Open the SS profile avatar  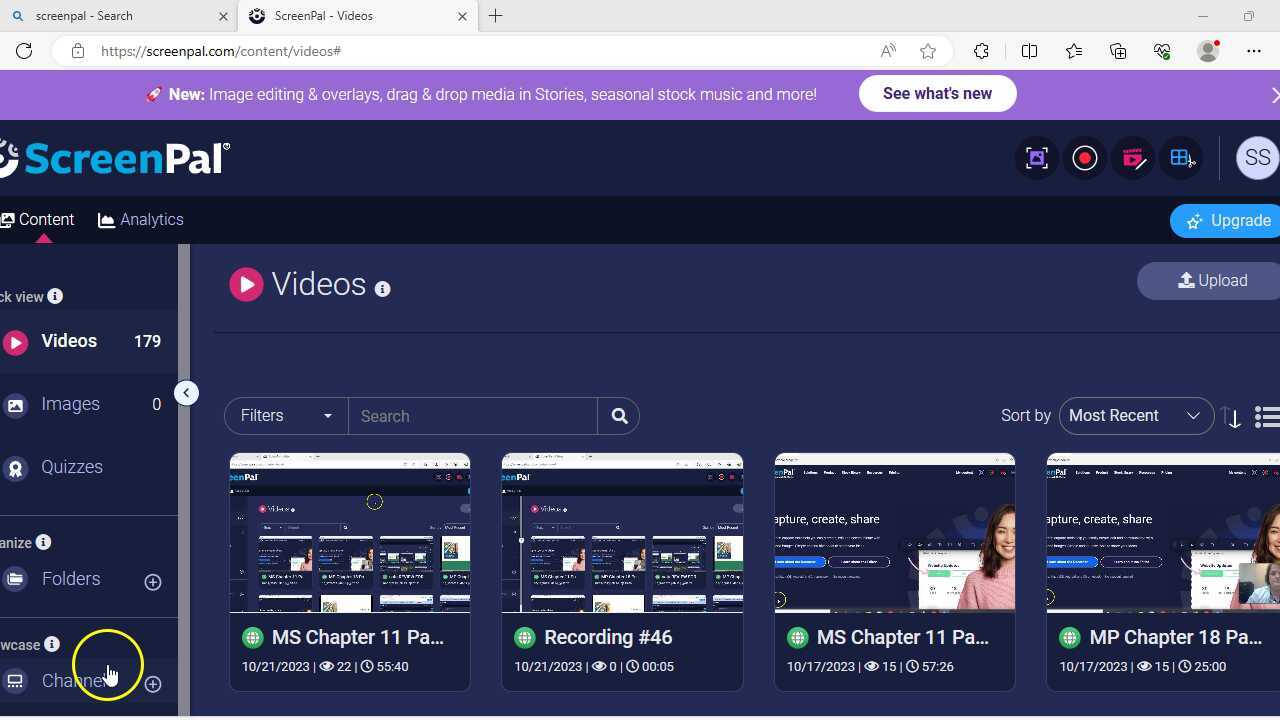1256,158
